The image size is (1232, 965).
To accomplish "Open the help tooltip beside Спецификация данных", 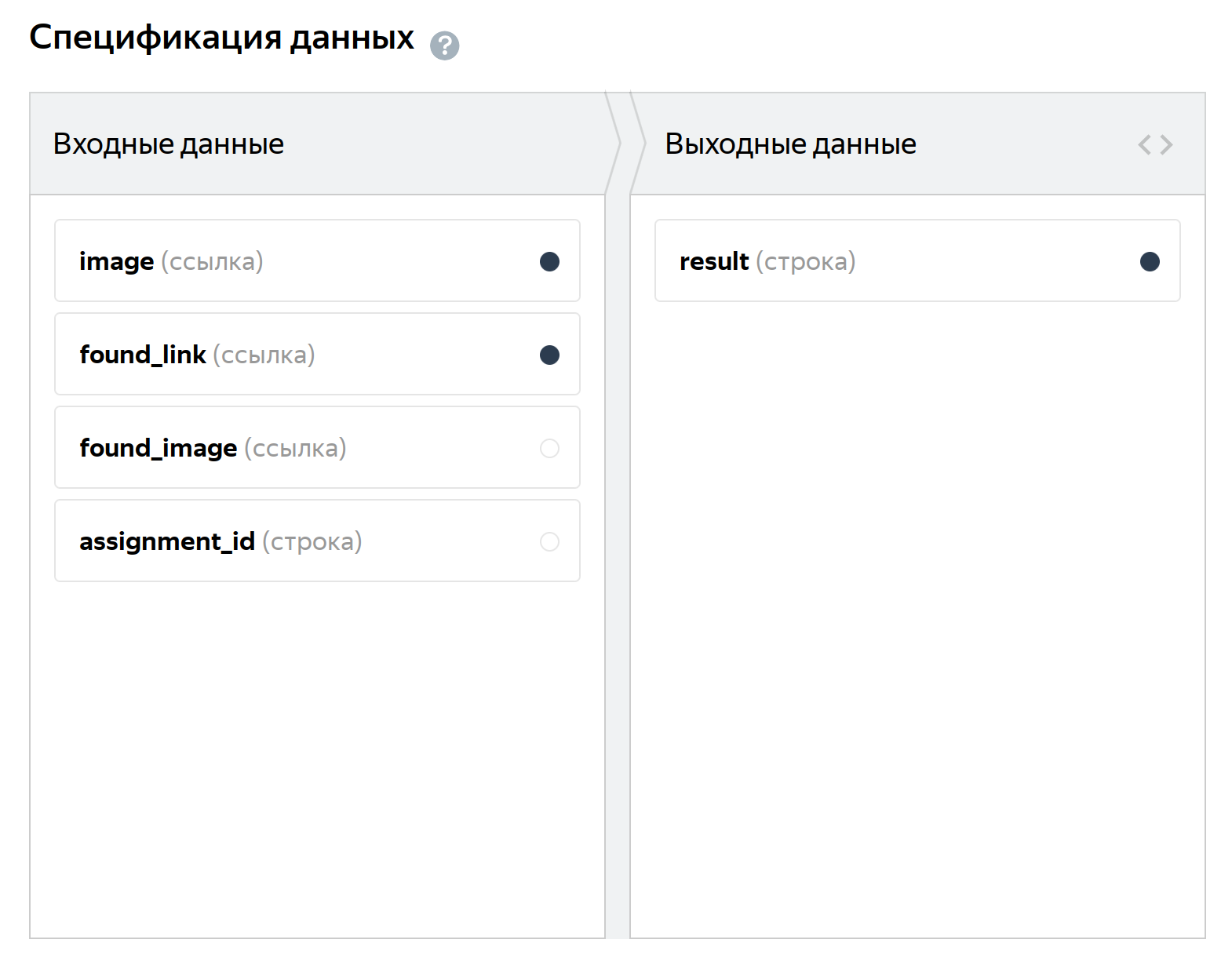I will pyautogui.click(x=444, y=46).
